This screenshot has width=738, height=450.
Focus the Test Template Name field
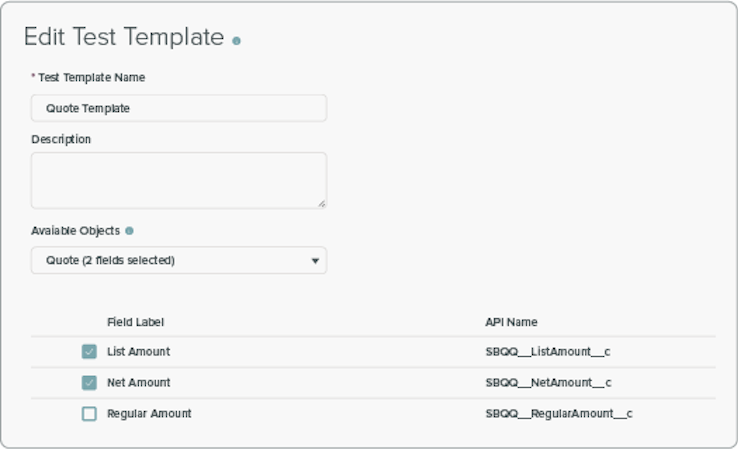(x=178, y=108)
